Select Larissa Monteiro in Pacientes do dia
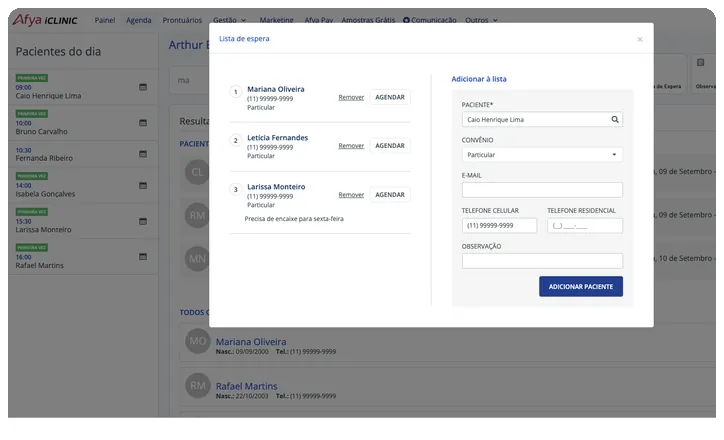This screenshot has width=724, height=440. coord(43,229)
